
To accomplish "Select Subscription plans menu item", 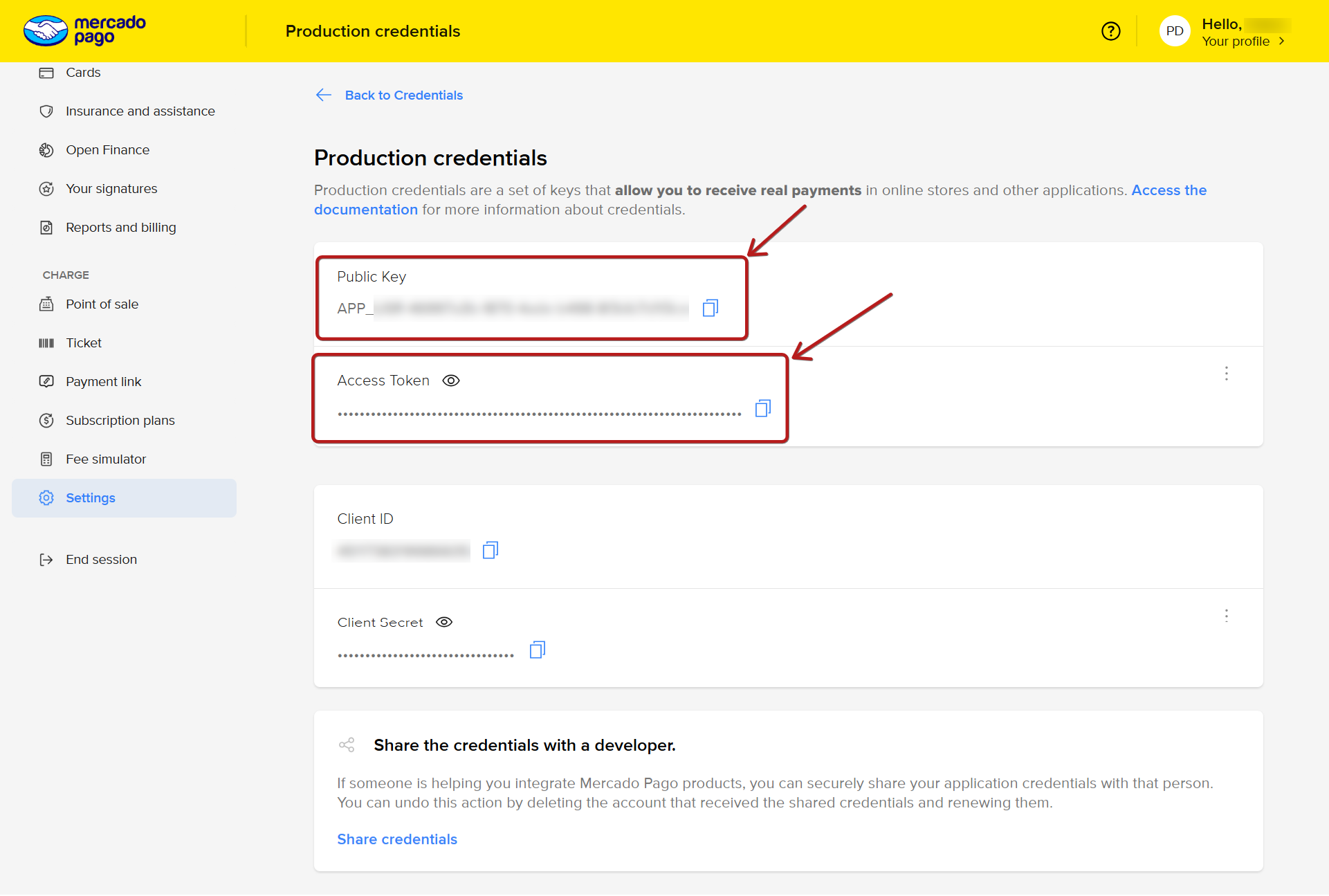I will click(x=120, y=420).
